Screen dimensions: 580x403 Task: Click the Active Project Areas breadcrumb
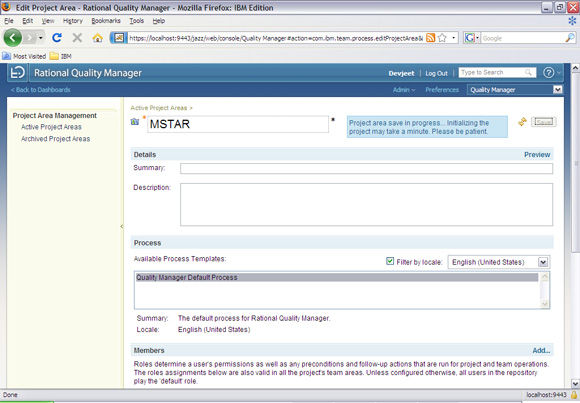159,108
